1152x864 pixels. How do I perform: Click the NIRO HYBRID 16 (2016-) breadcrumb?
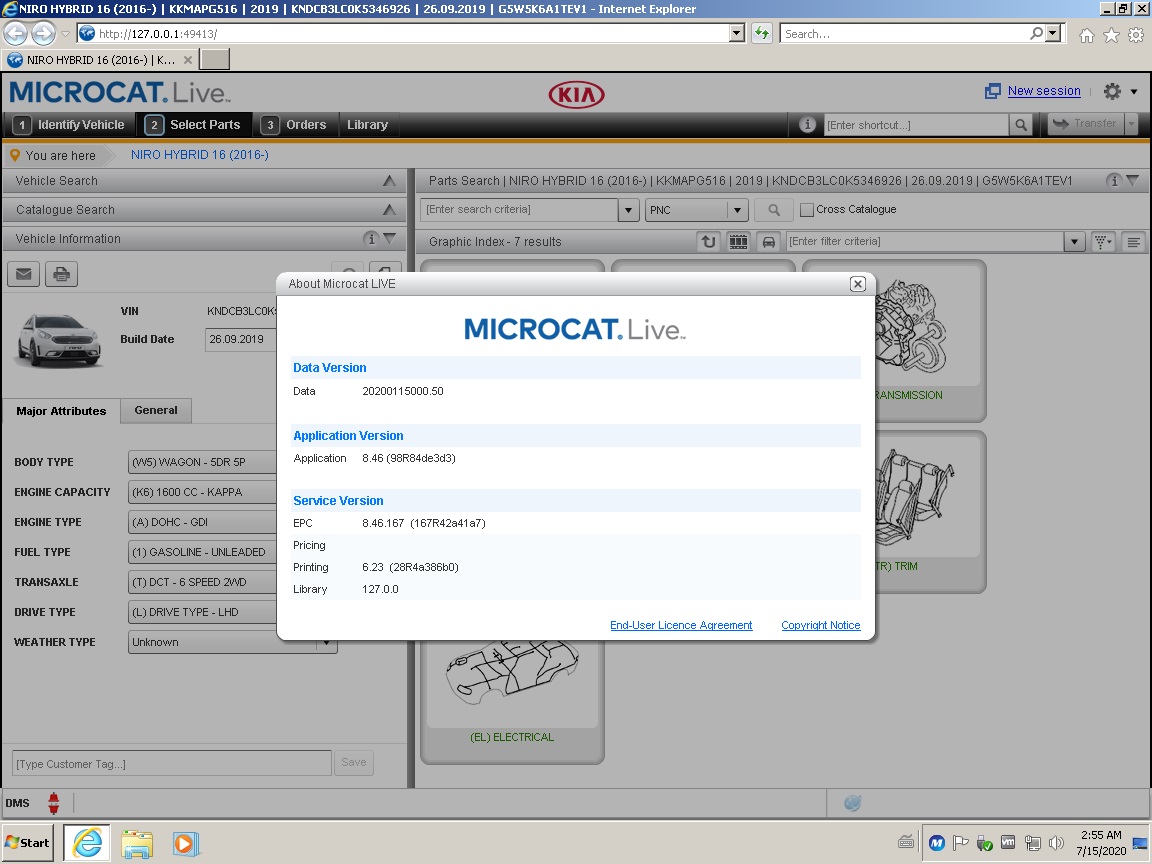coord(200,155)
